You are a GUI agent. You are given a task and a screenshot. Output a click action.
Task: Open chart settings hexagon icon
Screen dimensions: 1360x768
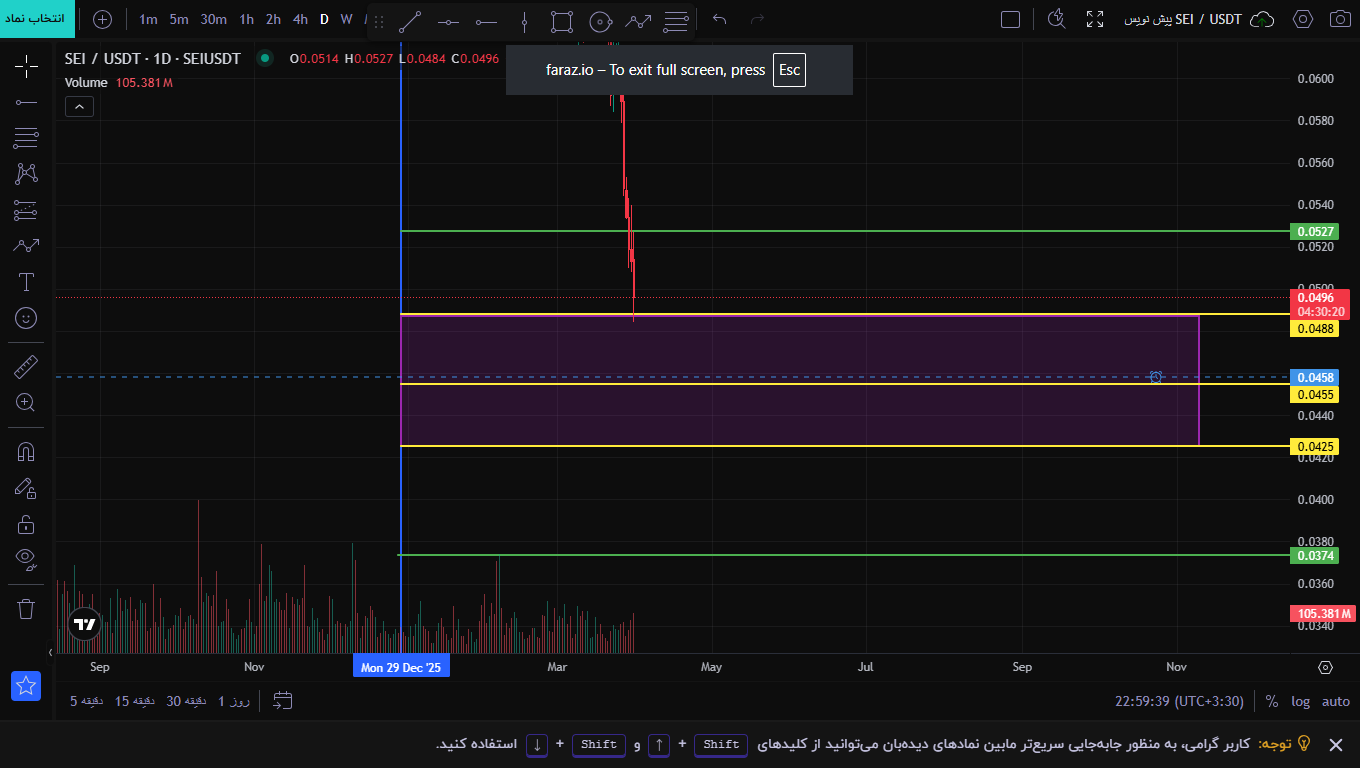pos(1303,19)
